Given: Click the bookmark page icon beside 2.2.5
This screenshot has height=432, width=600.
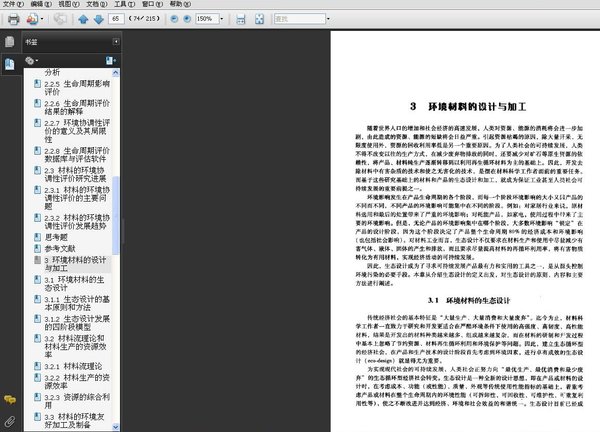Looking at the screenshot, I should click(x=38, y=83).
